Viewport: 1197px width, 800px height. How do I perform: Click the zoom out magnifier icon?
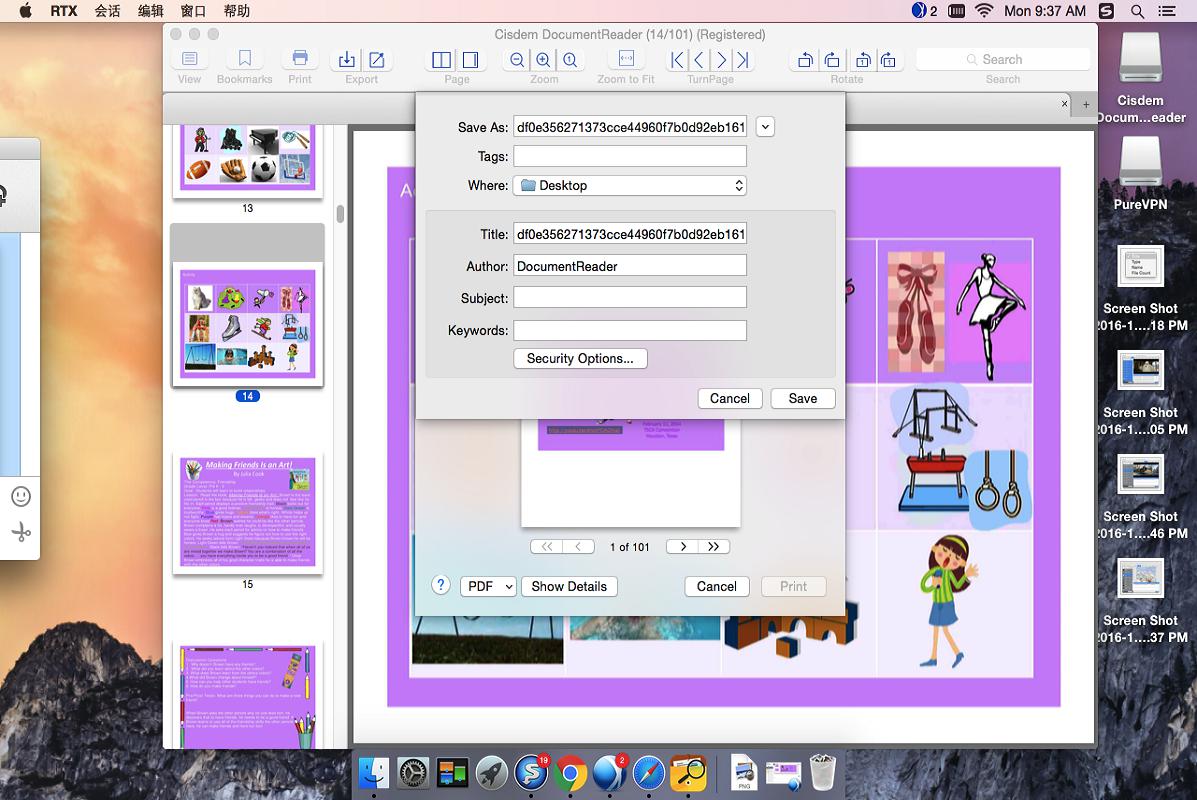[x=516, y=60]
